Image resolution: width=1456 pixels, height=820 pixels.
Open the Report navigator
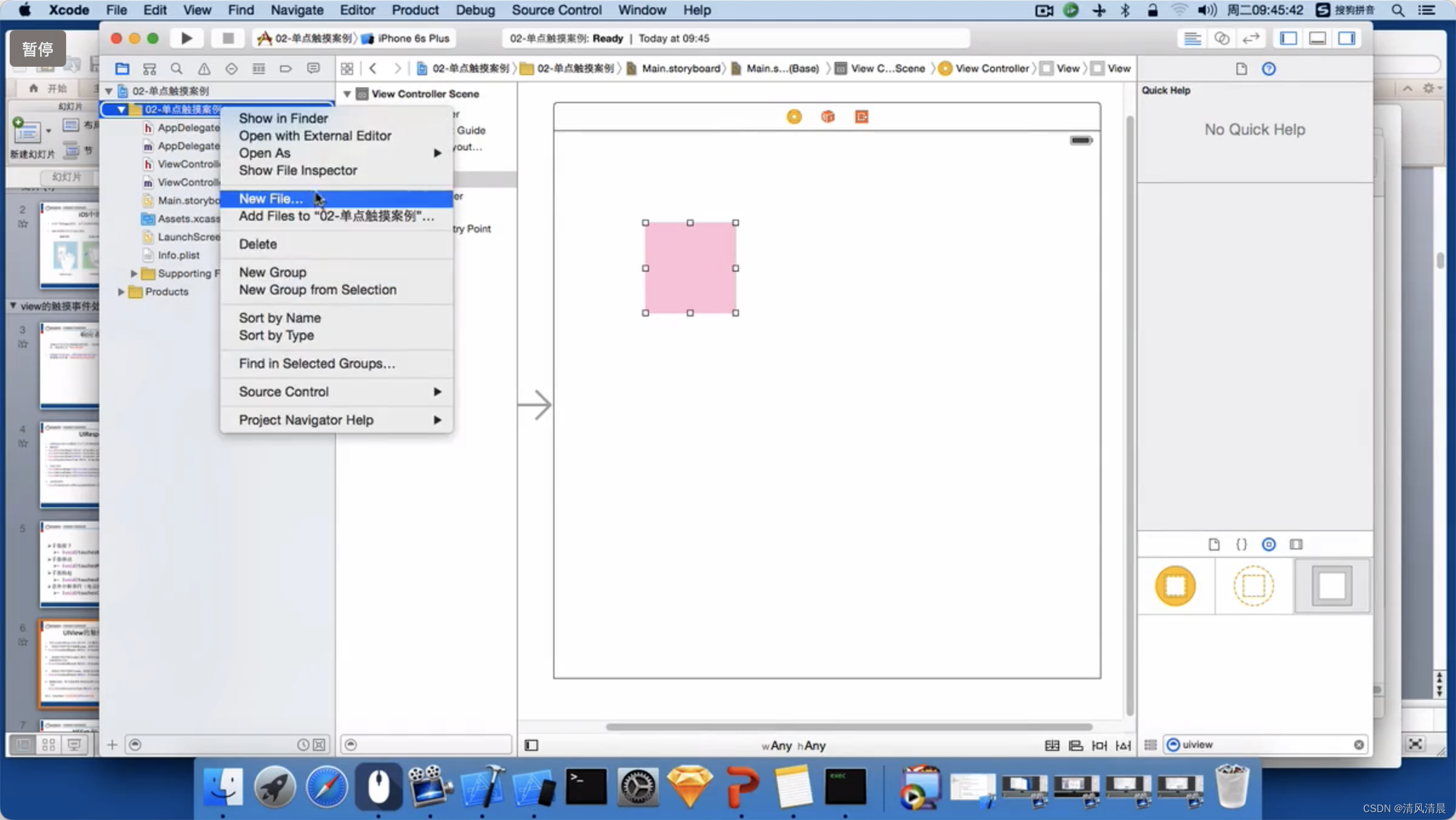coord(313,69)
